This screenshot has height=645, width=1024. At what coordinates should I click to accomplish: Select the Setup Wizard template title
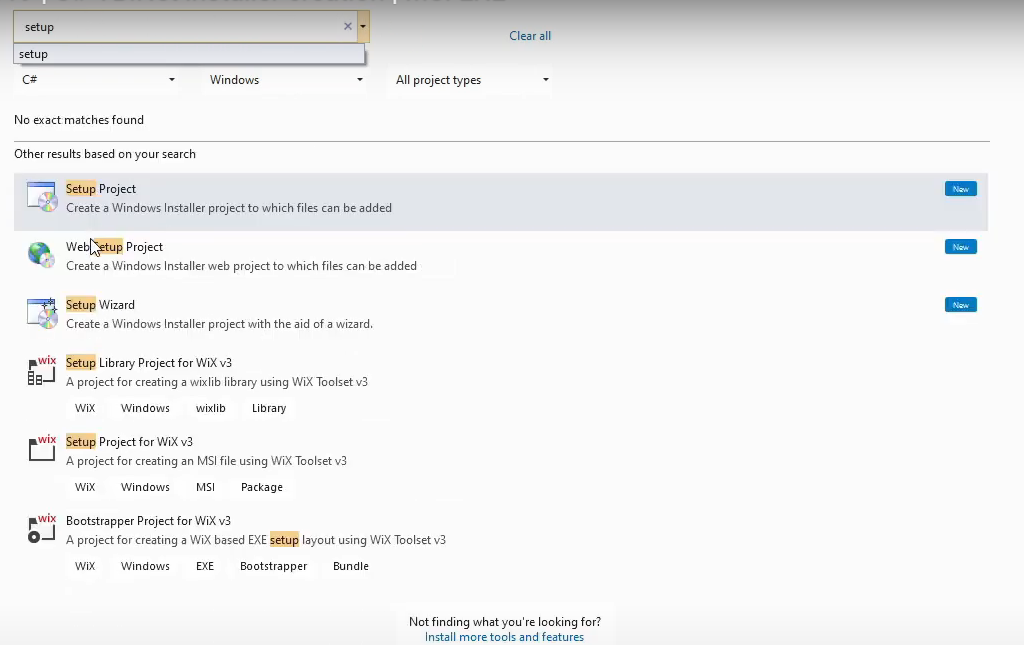point(100,305)
